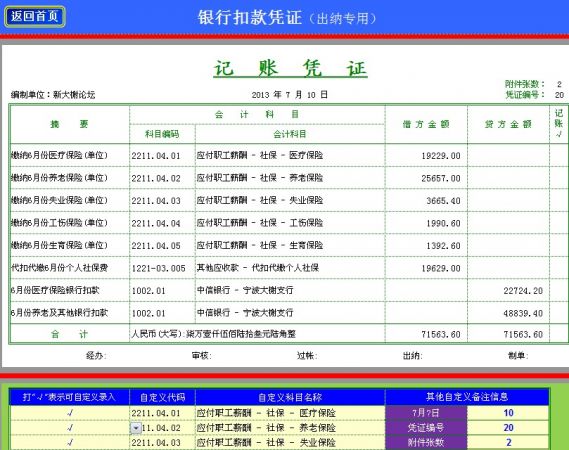Click the 返回首页 button
The image size is (569, 450).
[x=35, y=17]
